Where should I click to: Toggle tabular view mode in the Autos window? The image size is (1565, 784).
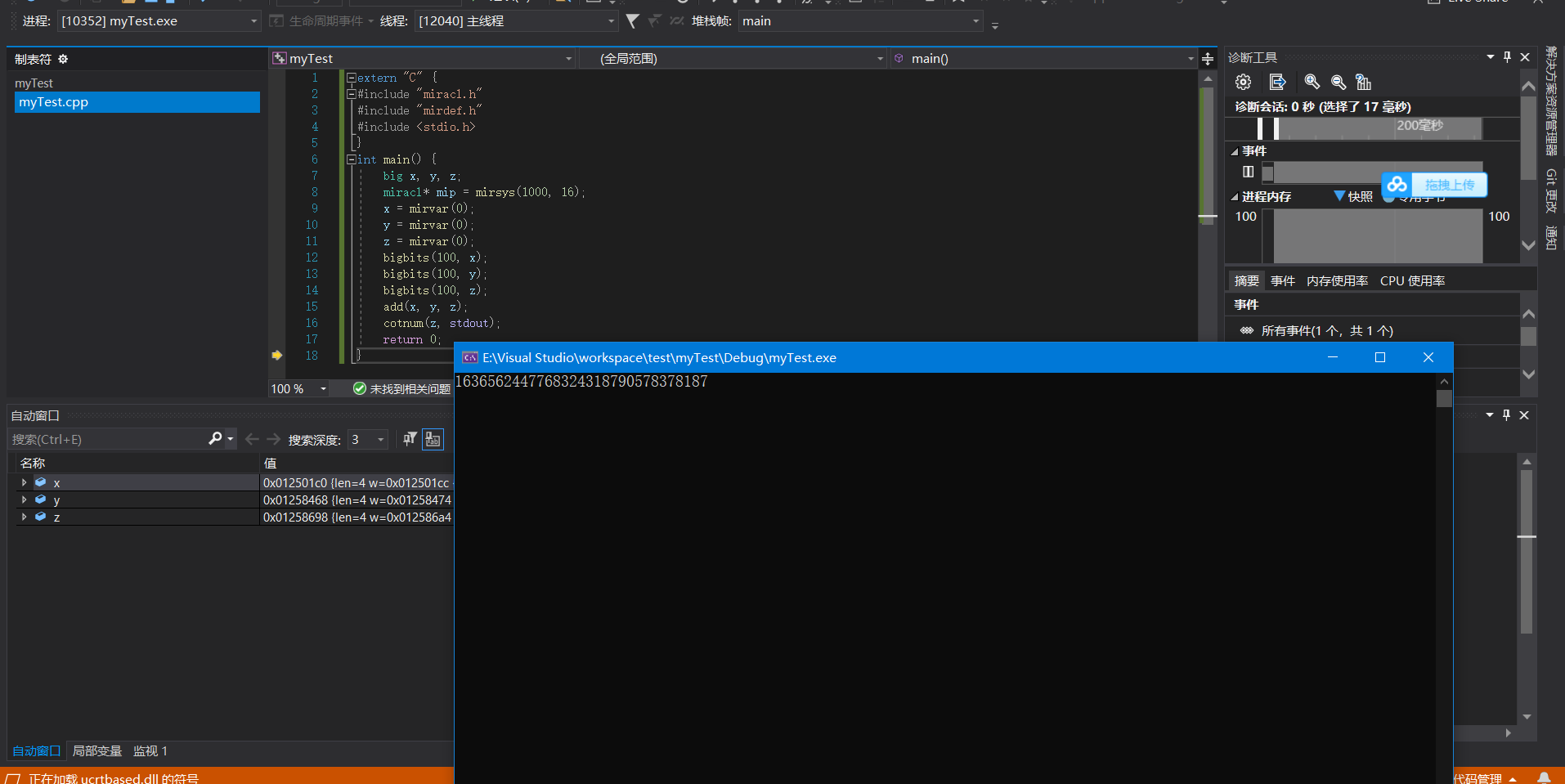tap(433, 439)
